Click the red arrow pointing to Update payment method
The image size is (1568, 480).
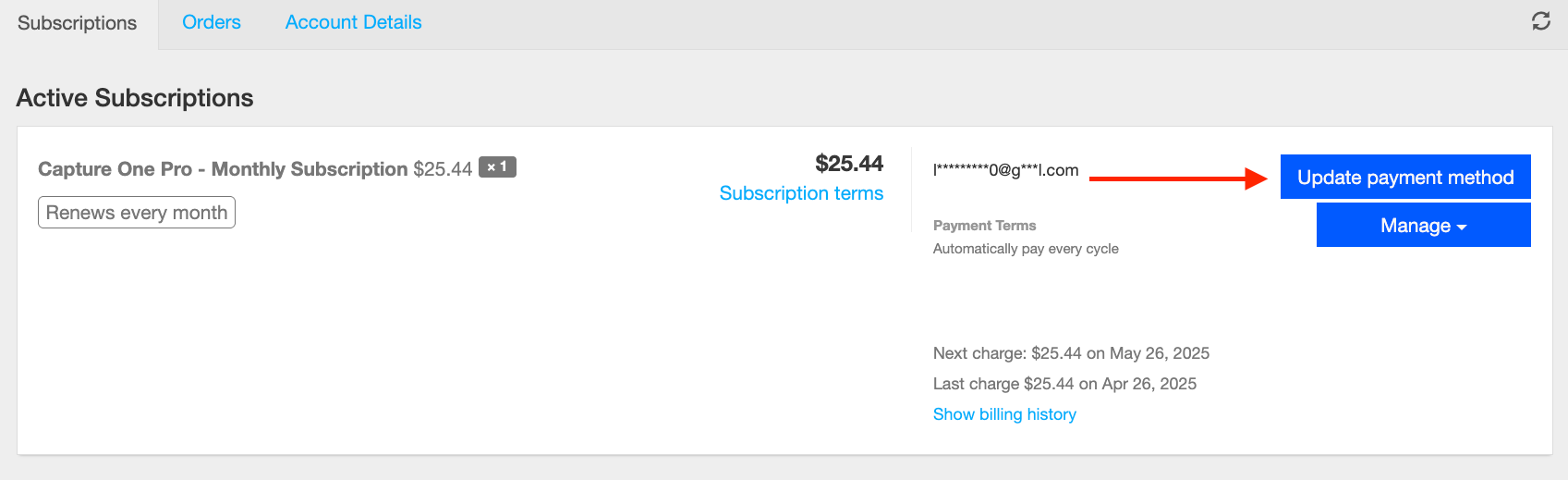click(1179, 178)
